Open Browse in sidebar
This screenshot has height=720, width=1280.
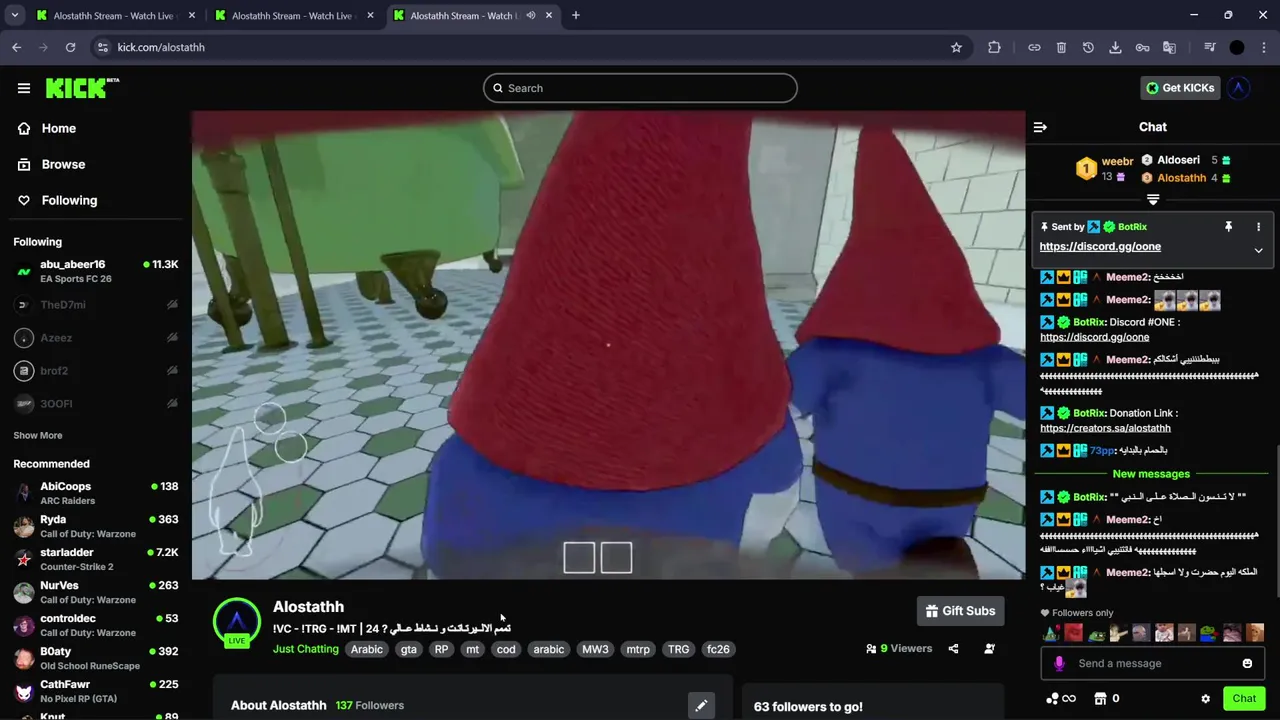63,164
